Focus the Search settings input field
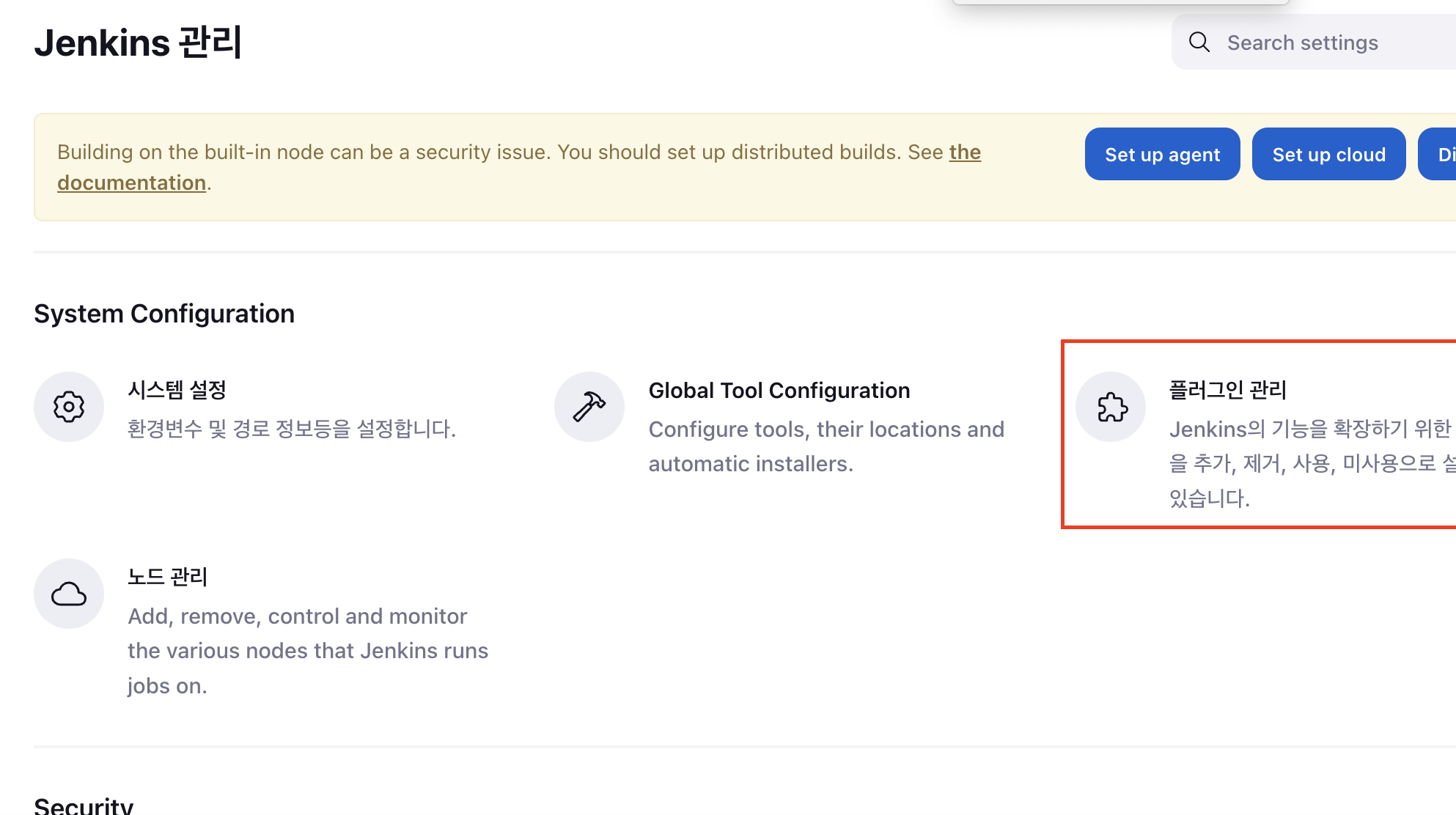Image resolution: width=1456 pixels, height=815 pixels. tap(1334, 43)
